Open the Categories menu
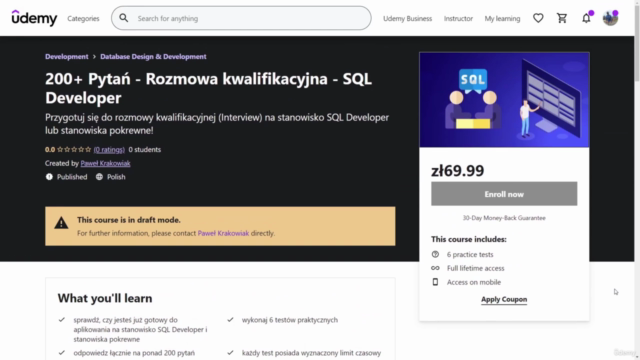640x360 pixels. click(x=83, y=18)
